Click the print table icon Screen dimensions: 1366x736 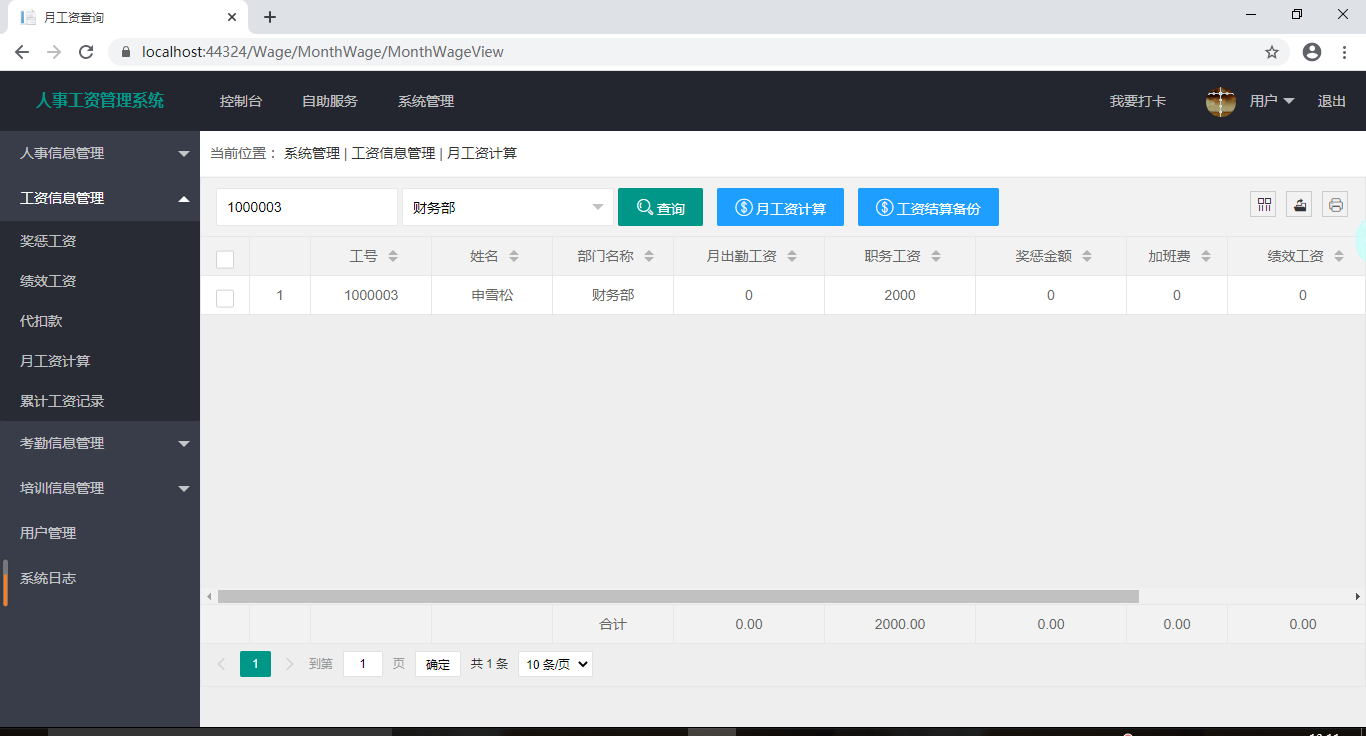(x=1335, y=204)
